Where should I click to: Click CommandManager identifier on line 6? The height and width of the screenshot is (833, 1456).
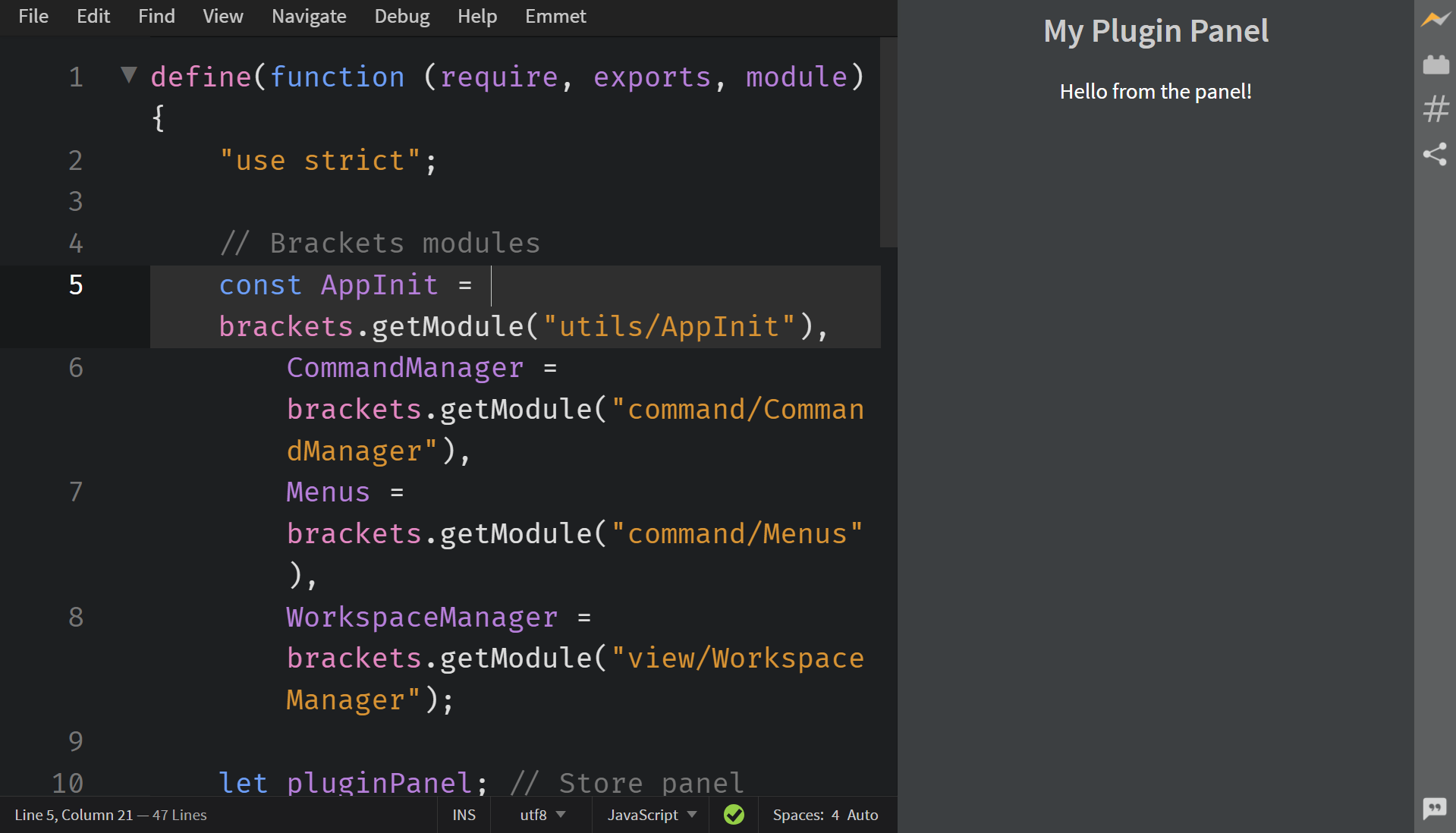tap(405, 368)
